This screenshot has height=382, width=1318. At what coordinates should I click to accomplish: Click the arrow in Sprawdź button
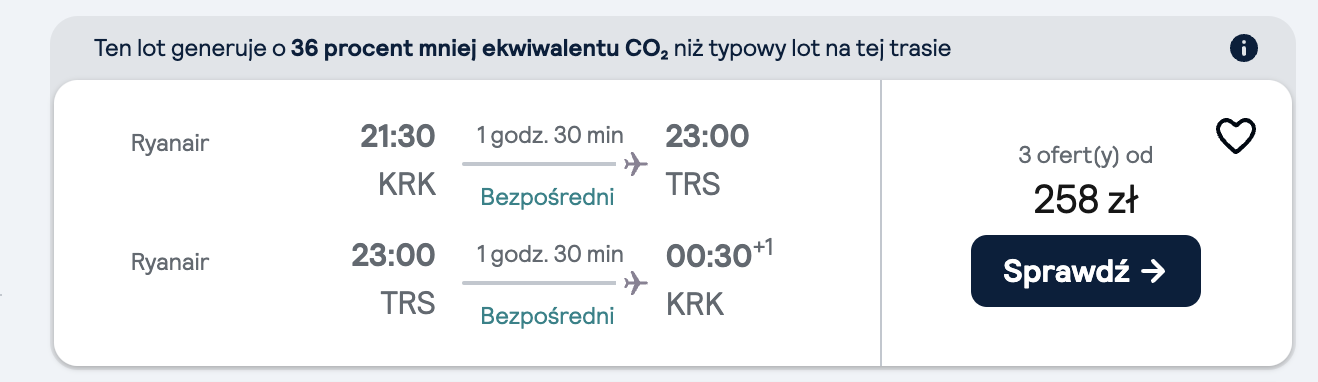coord(1154,271)
